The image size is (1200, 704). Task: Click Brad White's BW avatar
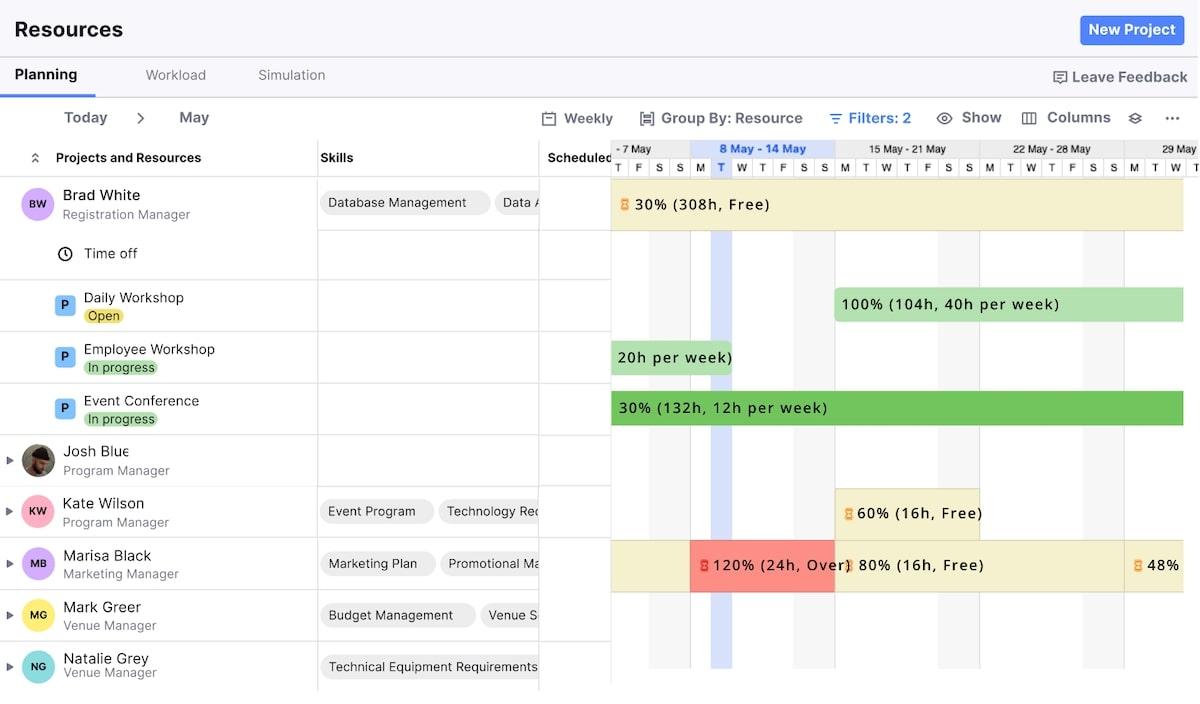point(38,204)
